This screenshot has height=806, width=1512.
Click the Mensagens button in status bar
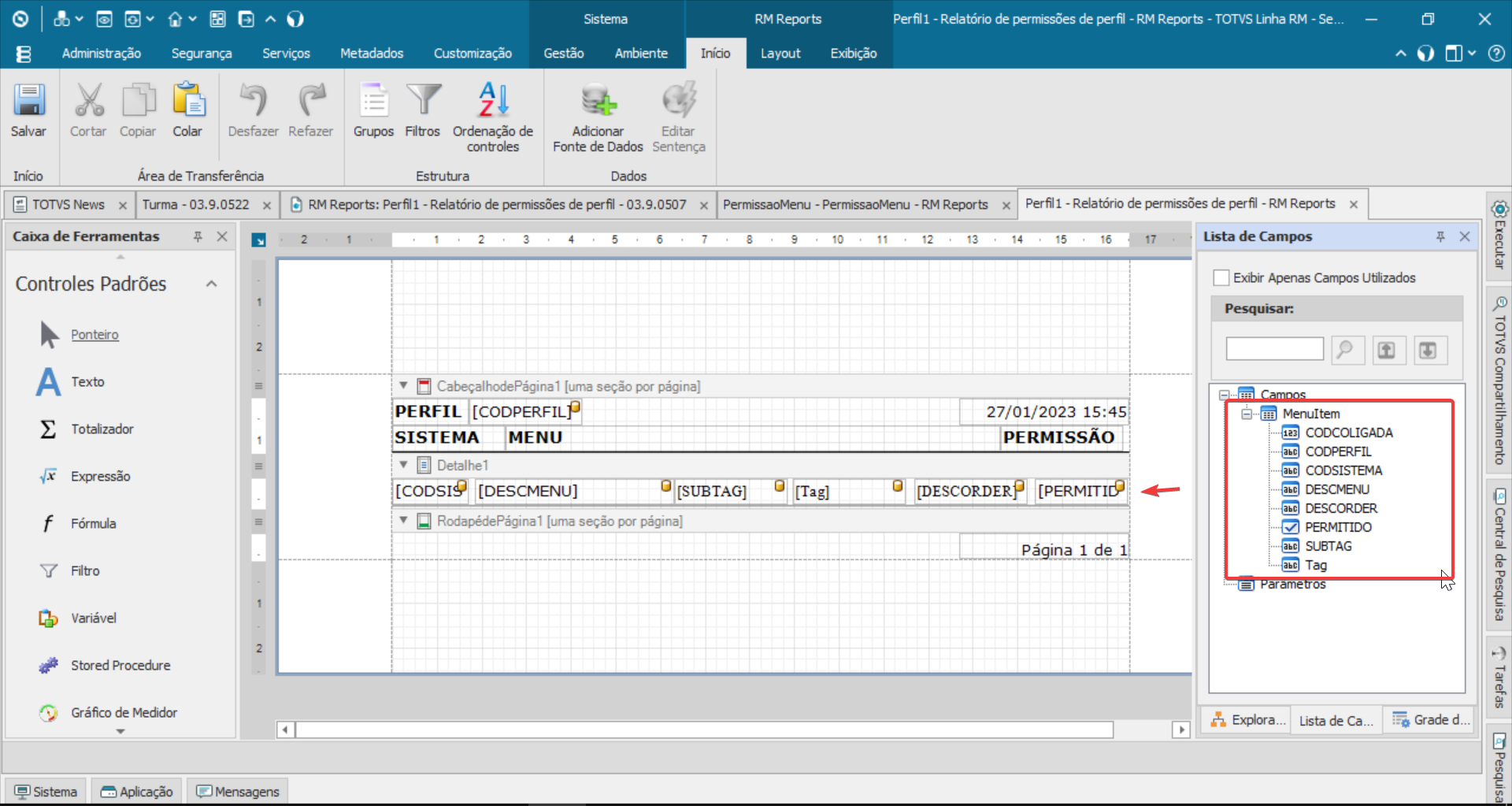(x=238, y=791)
